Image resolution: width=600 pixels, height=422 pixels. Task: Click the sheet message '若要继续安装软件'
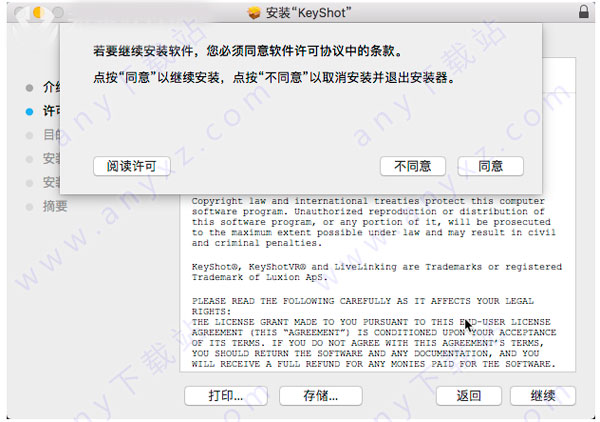click(248, 51)
